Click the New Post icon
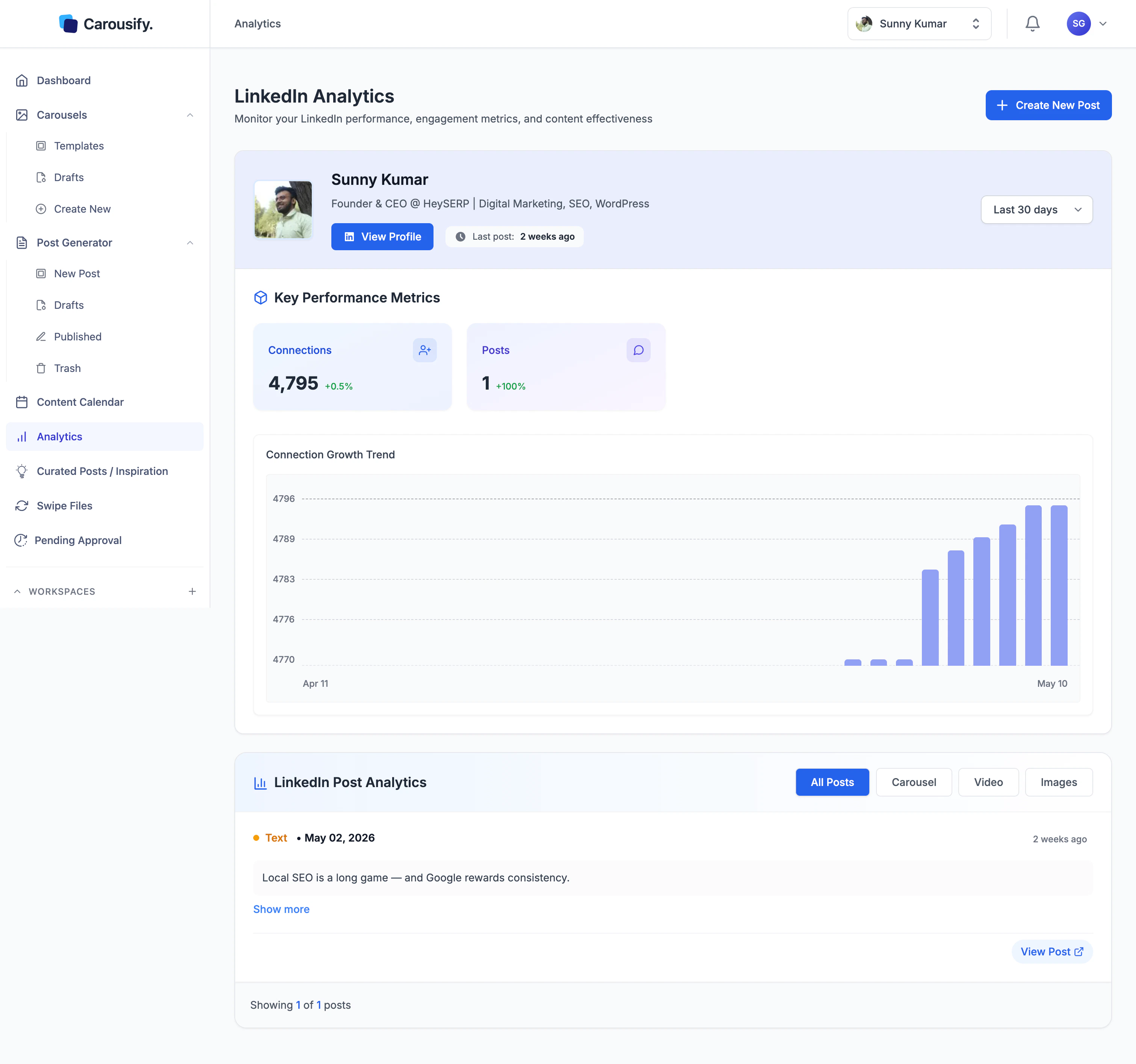 (41, 274)
